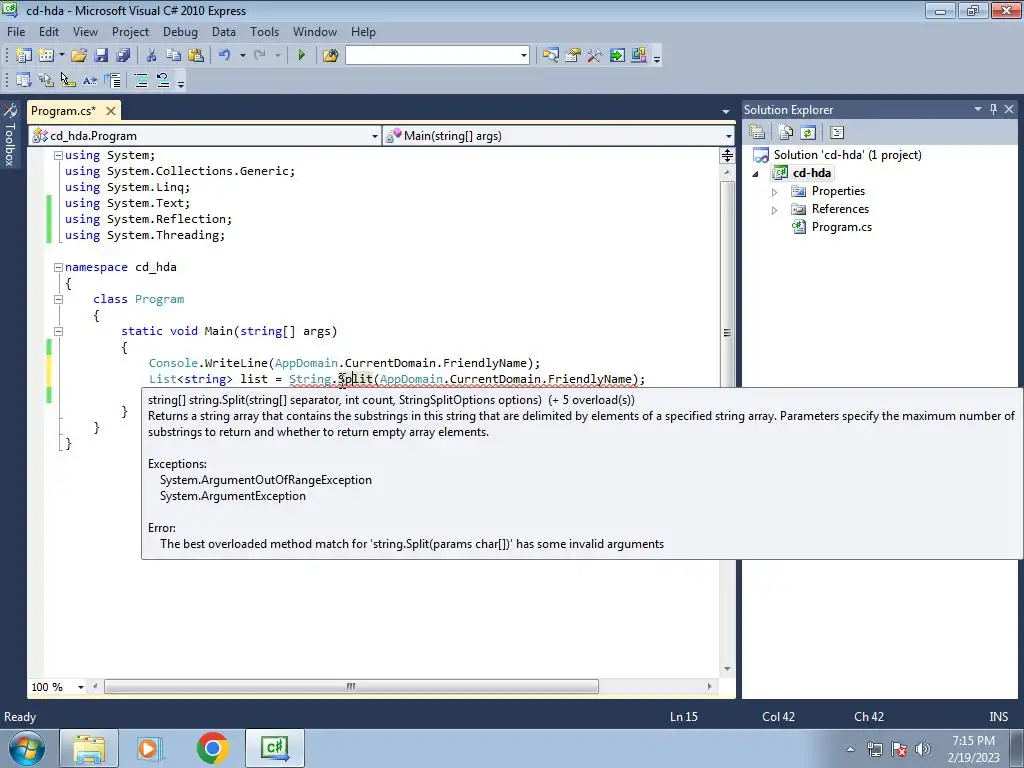Click the Decrease Line Indent icon
The width and height of the screenshot is (1024, 768).
112,80
